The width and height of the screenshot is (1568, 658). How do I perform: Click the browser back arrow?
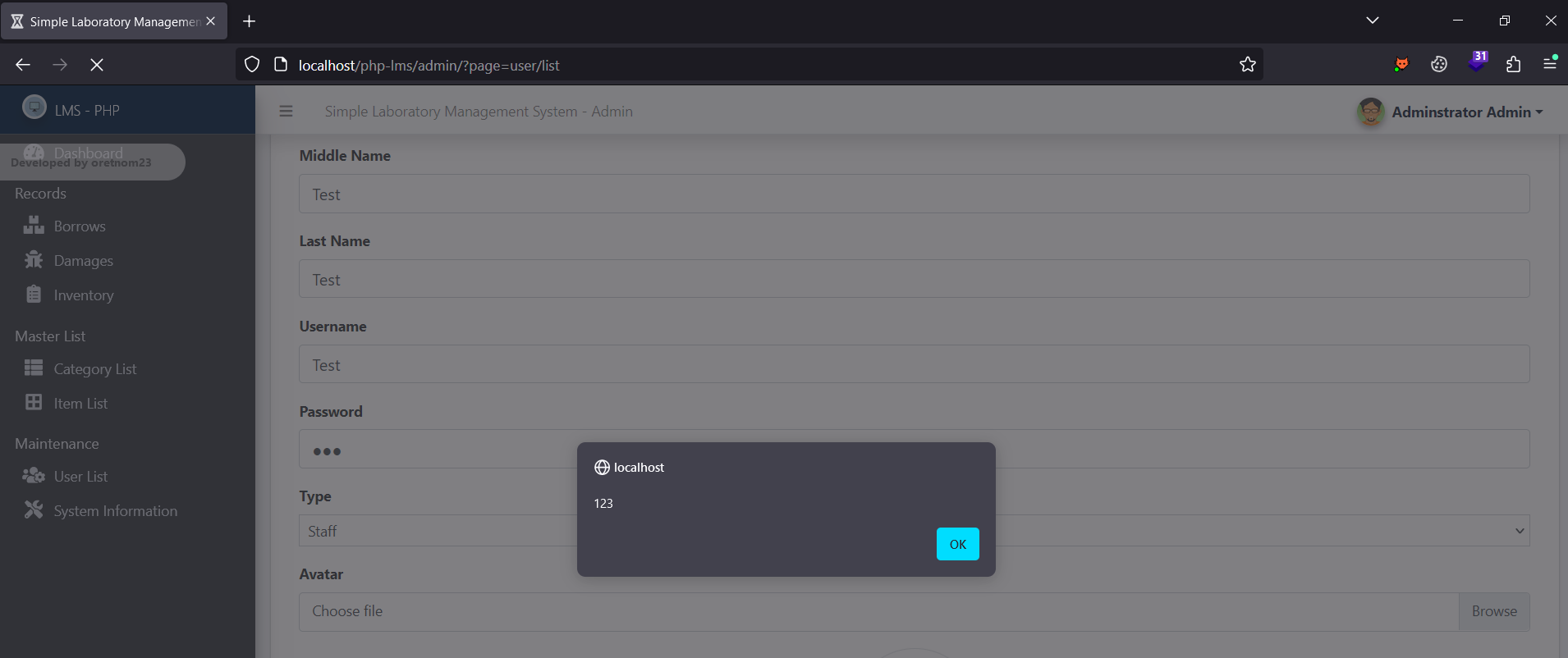[x=23, y=65]
